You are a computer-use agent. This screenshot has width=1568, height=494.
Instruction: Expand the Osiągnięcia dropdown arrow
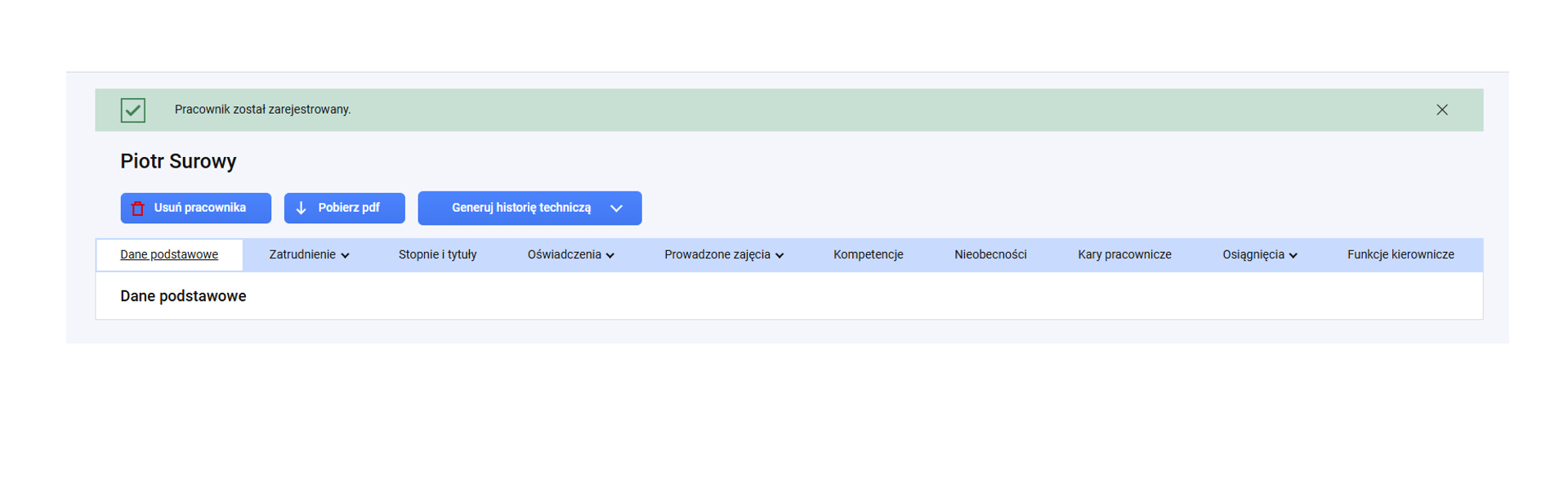pyautogui.click(x=1293, y=255)
